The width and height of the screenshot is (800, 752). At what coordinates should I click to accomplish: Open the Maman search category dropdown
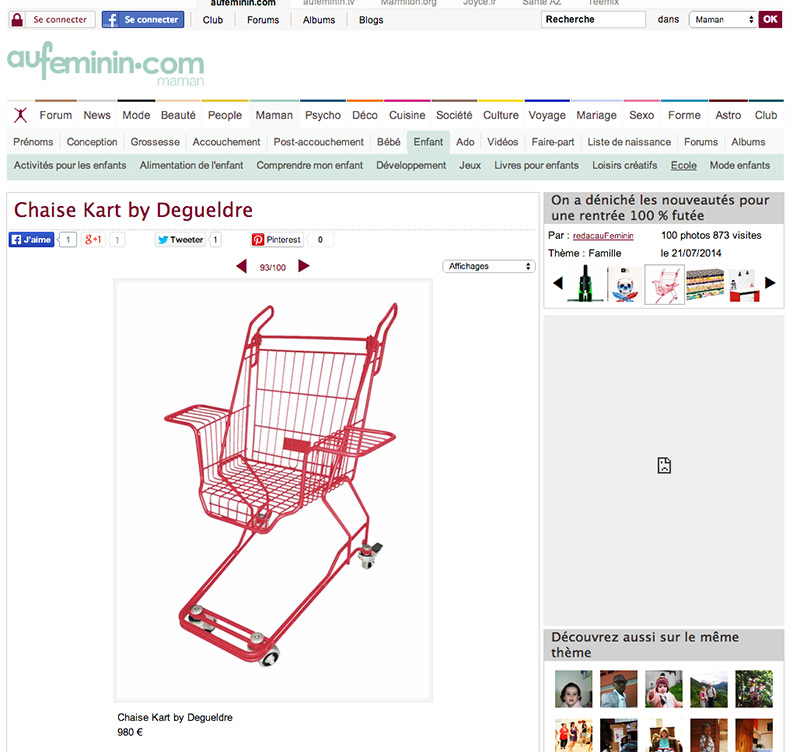coord(723,20)
